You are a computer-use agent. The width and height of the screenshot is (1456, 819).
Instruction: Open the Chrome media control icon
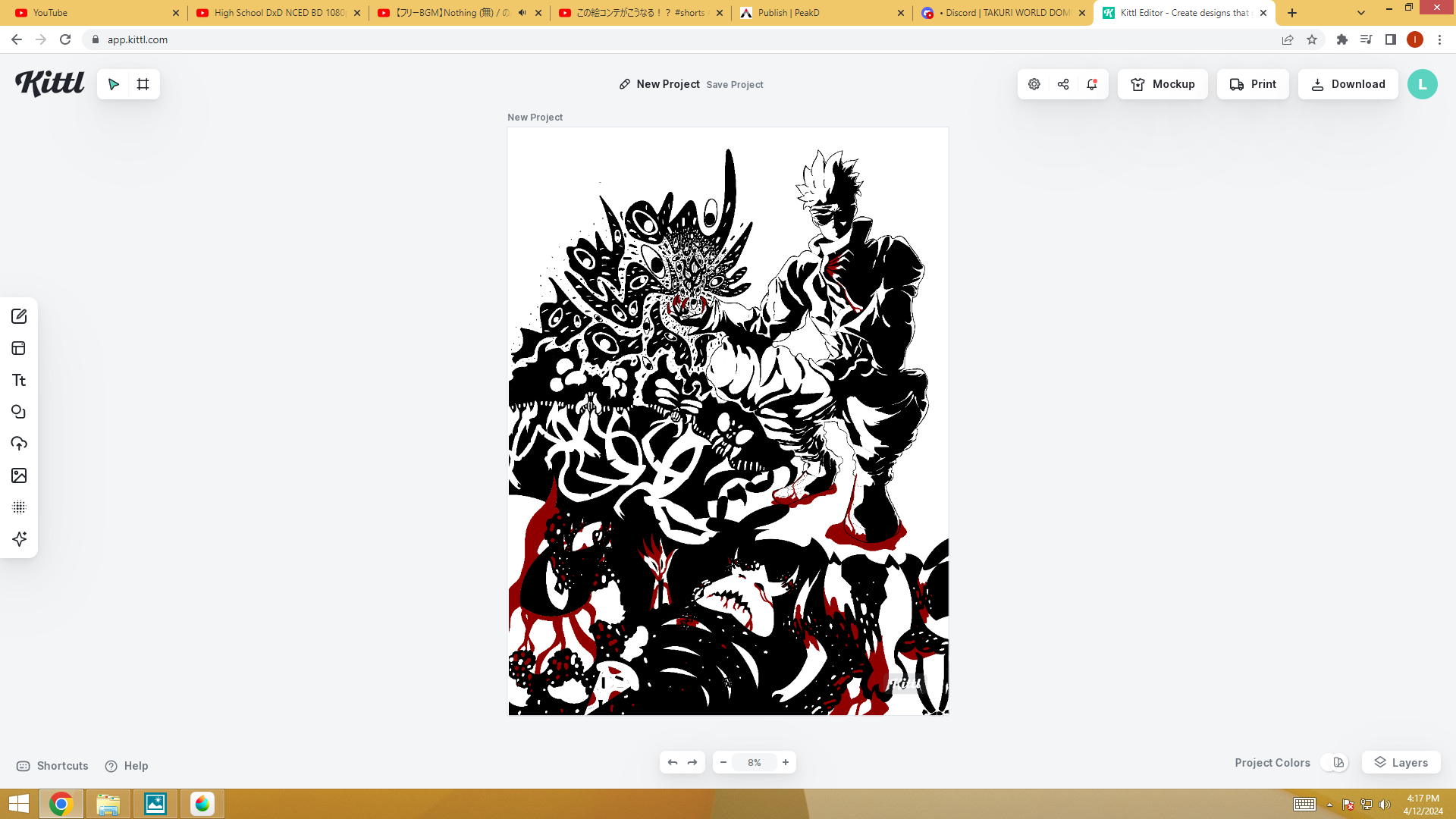click(1367, 39)
